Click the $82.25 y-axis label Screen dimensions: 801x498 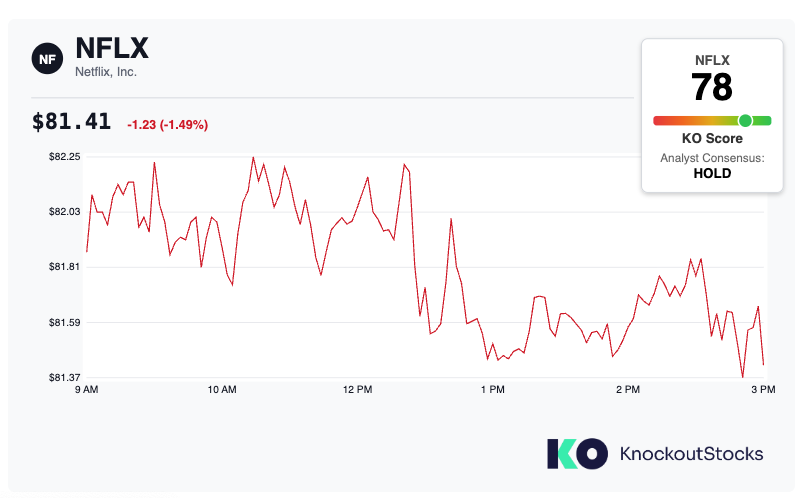[x=65, y=157]
